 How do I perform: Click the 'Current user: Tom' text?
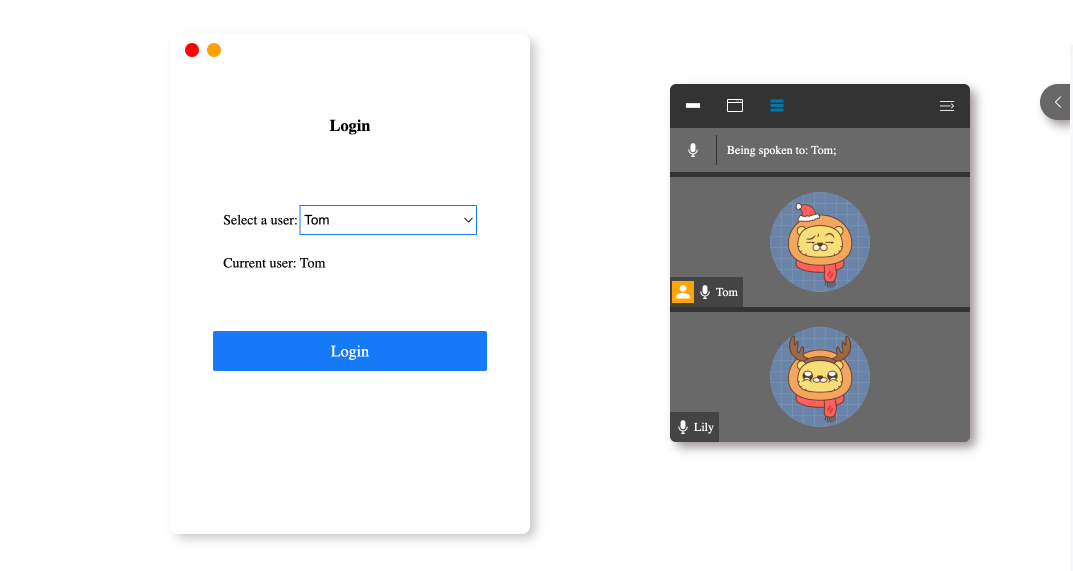(274, 263)
